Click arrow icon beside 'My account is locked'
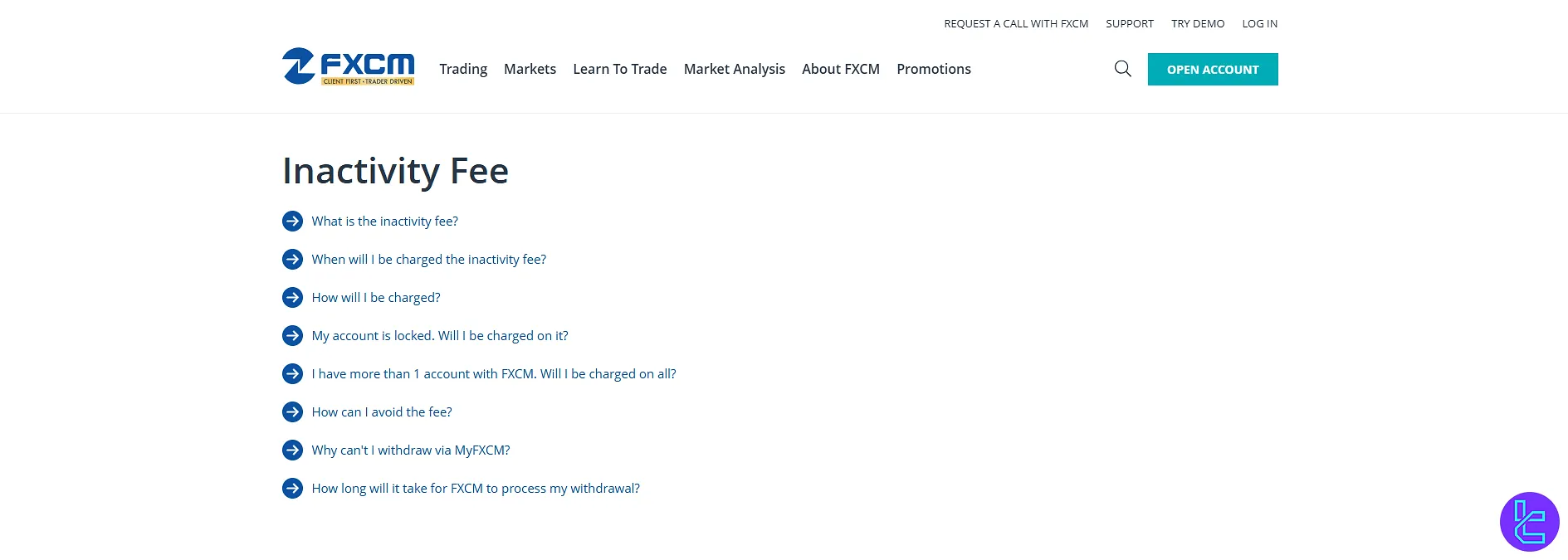Screen dimensions: 1568x560 click(292, 336)
